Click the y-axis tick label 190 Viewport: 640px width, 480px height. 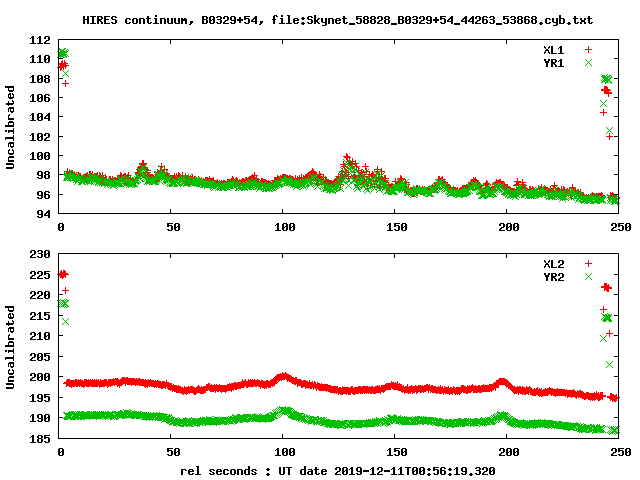(x=40, y=418)
